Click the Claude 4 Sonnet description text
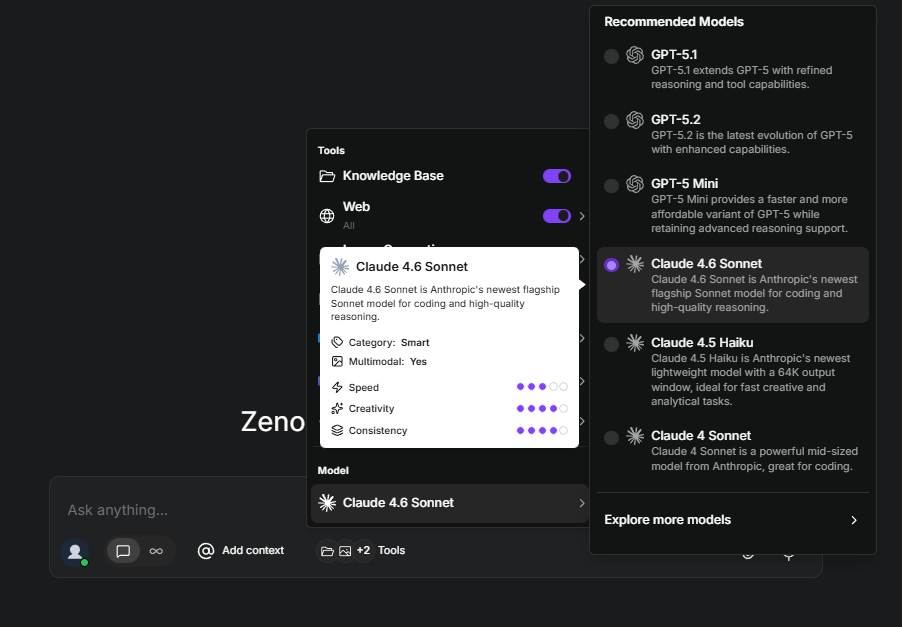902x627 pixels. [x=755, y=459]
